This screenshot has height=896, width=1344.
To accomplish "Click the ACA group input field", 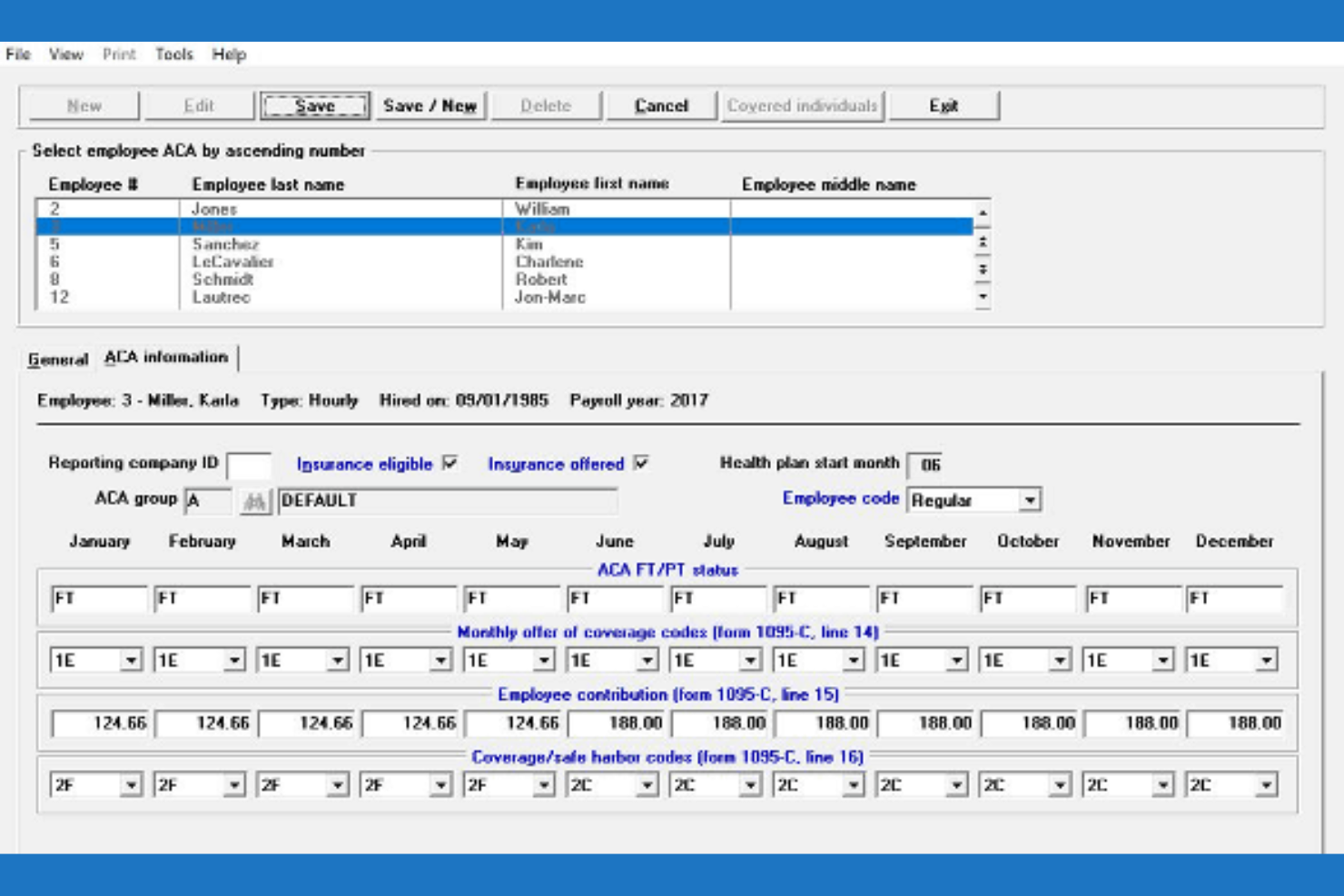I will click(x=209, y=501).
